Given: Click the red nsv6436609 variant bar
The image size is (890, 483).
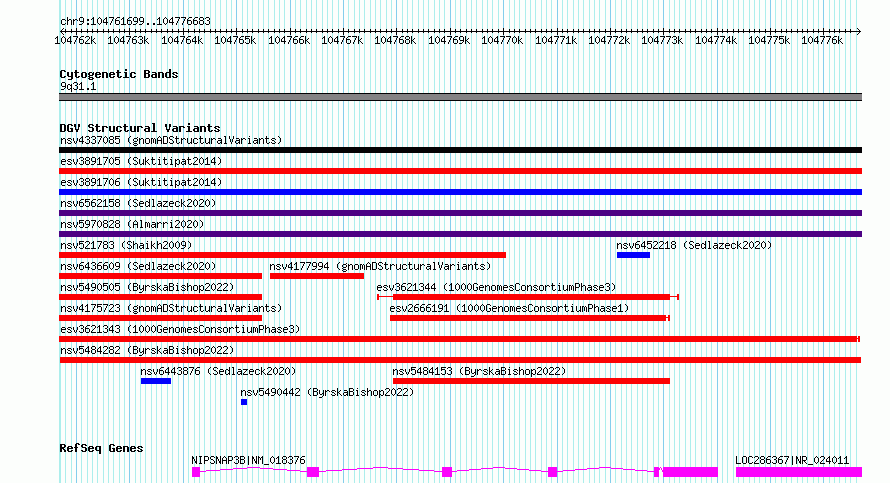Looking at the screenshot, I should tap(161, 276).
